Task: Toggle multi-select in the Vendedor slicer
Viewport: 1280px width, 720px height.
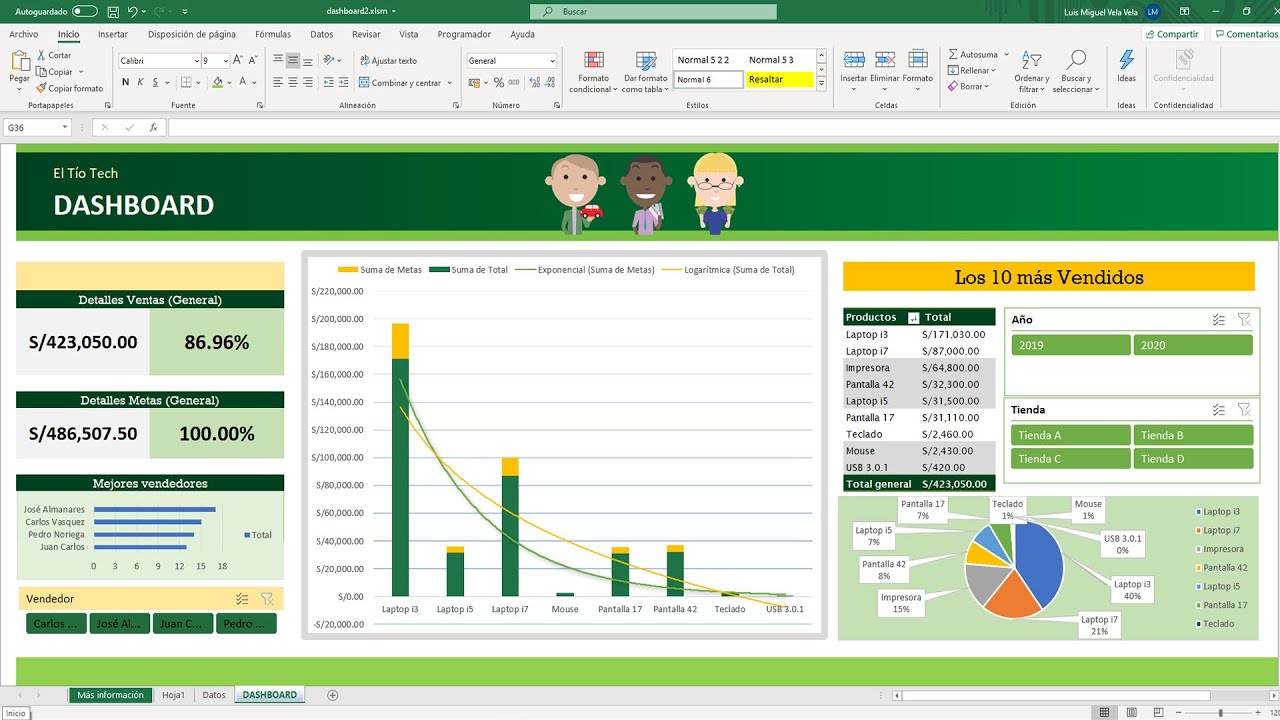Action: [x=242, y=599]
